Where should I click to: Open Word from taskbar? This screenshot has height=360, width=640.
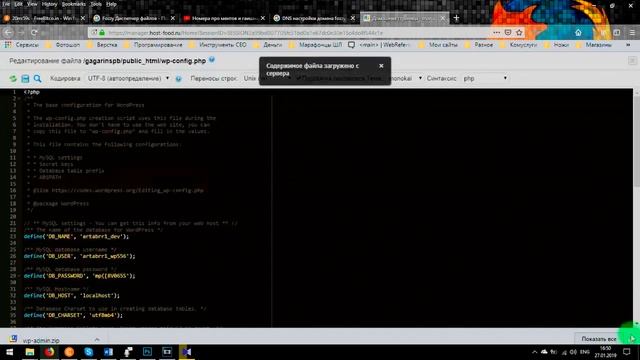pos(108,352)
